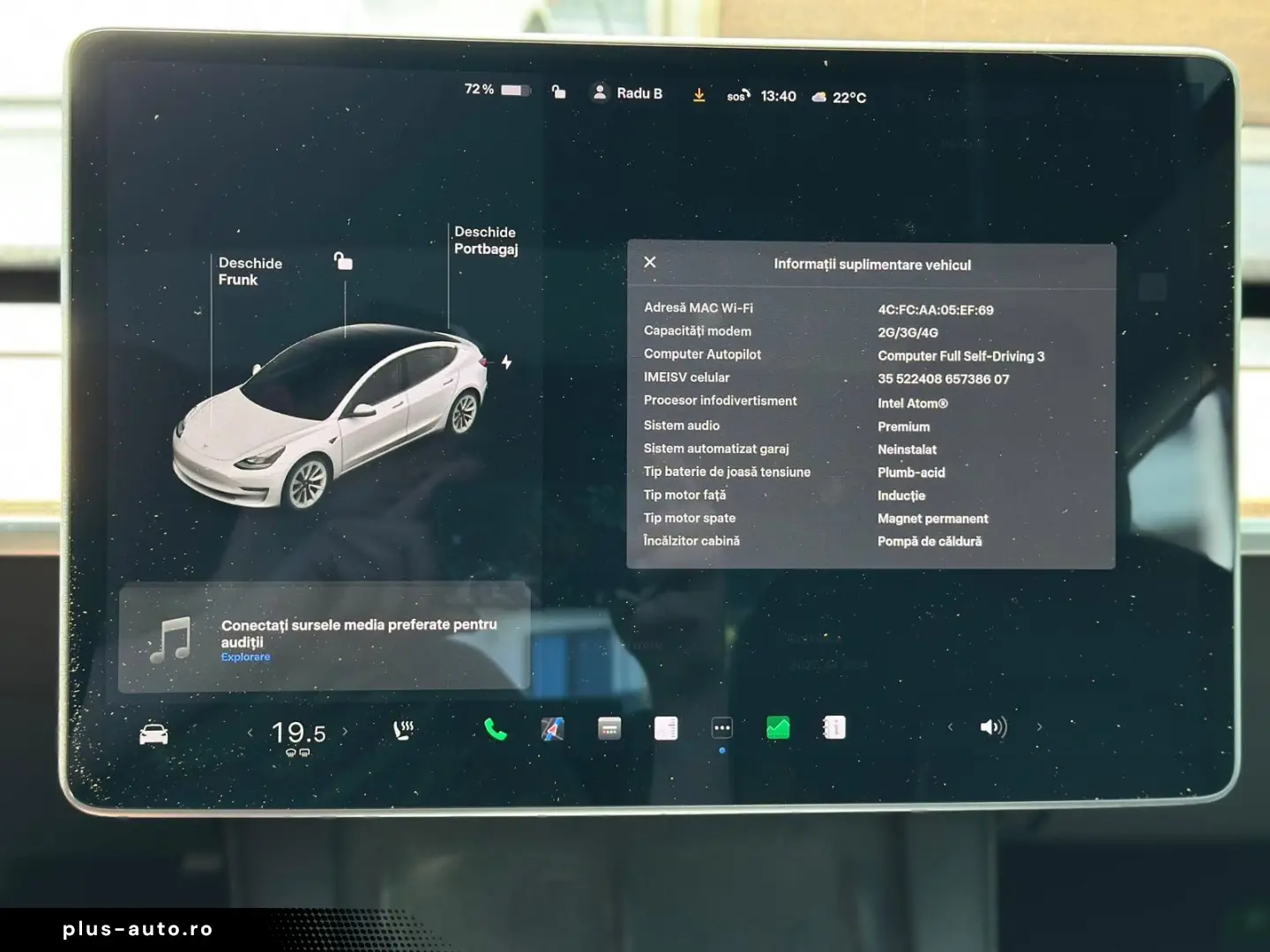
Task: Open the owner's manual info app
Action: pyautogui.click(x=834, y=727)
